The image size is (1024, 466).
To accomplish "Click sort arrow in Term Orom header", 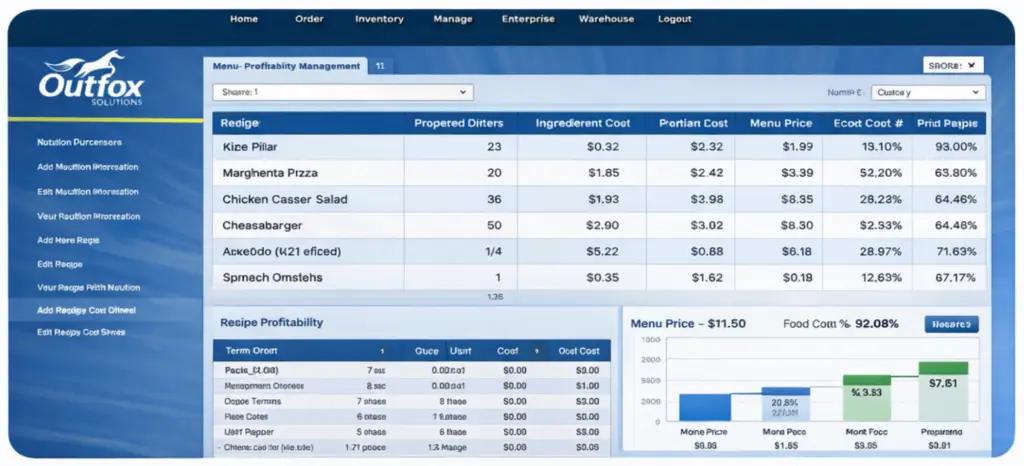I will (x=381, y=352).
